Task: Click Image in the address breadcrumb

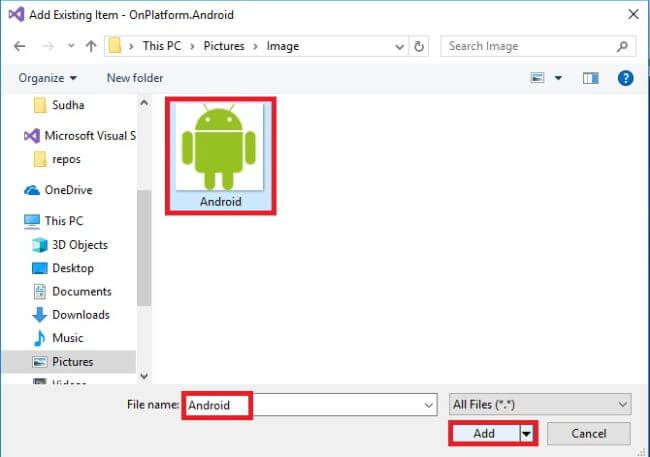Action: click(x=283, y=46)
